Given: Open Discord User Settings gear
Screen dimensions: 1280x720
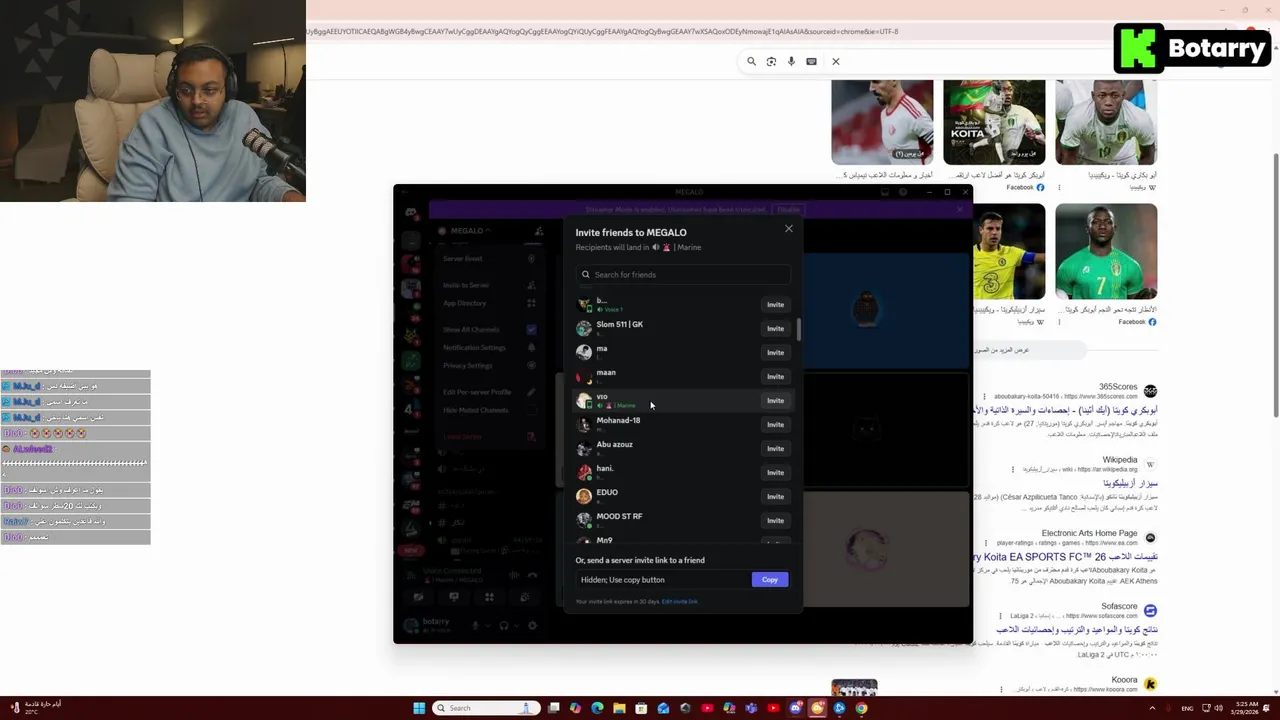Looking at the screenshot, I should point(532,626).
